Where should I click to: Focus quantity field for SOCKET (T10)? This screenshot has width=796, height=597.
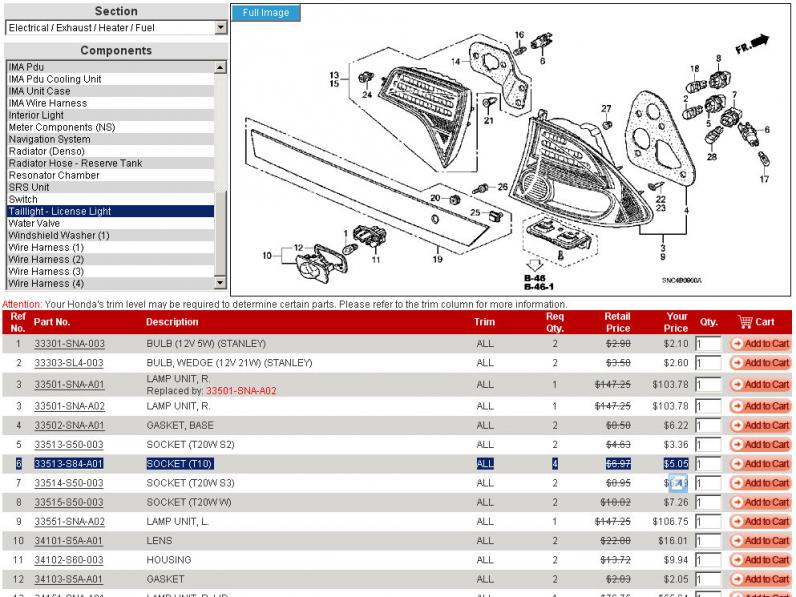pyautogui.click(x=708, y=463)
